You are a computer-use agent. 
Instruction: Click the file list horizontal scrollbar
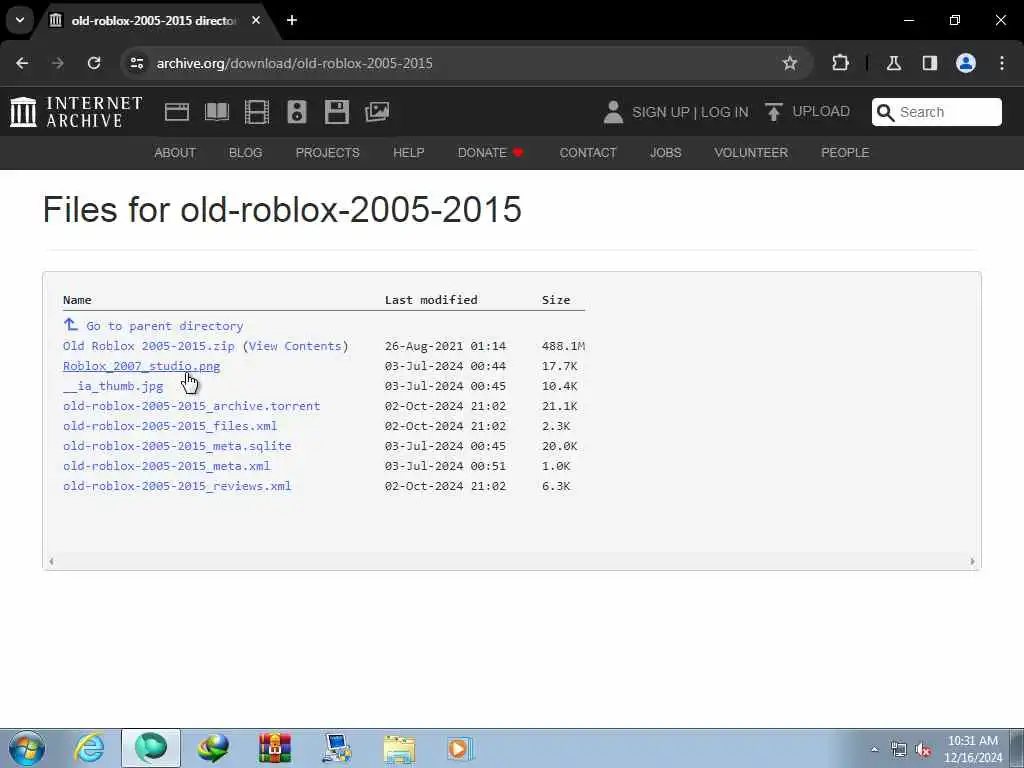pos(511,562)
